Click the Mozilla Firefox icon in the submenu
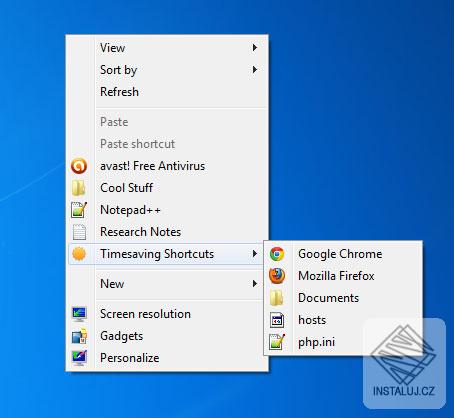 (x=277, y=276)
